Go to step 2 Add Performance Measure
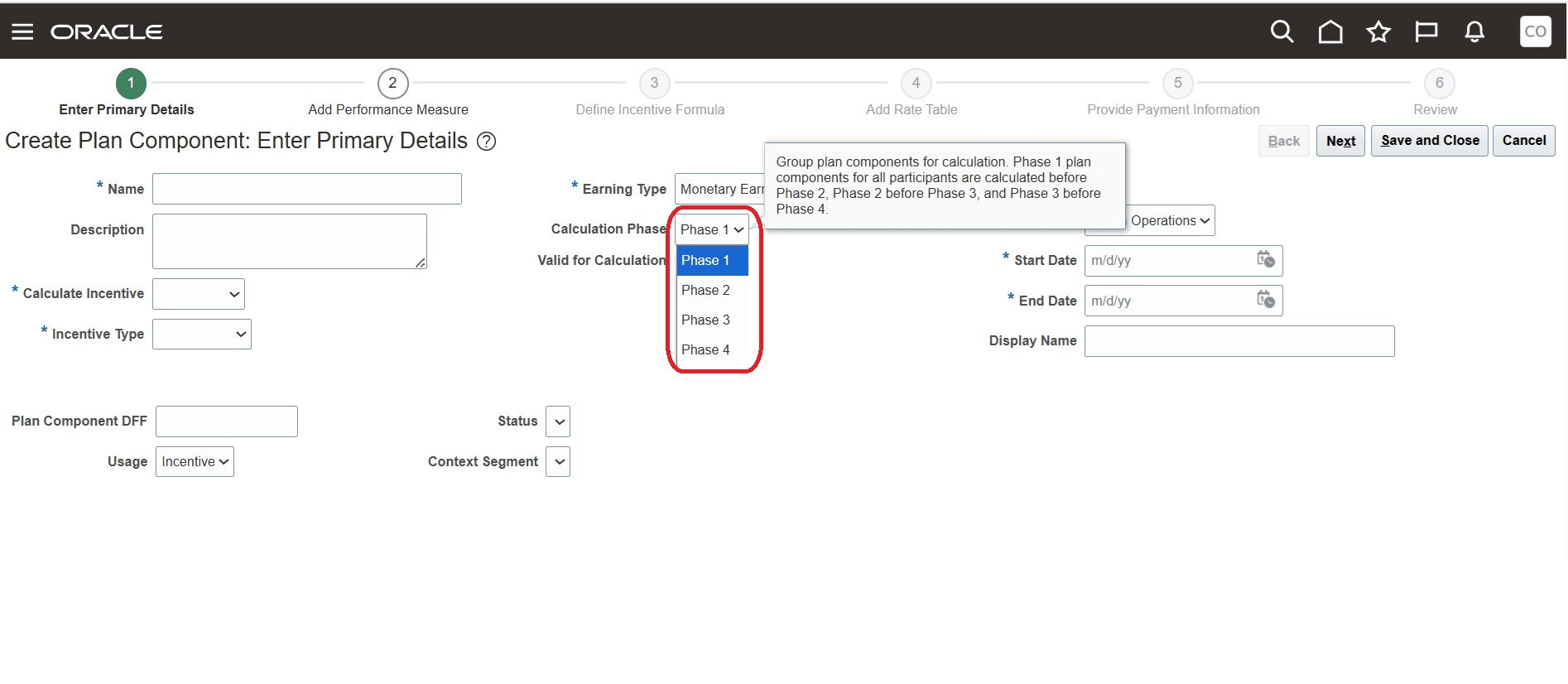Screen dimensions: 1568x684 (x=392, y=83)
